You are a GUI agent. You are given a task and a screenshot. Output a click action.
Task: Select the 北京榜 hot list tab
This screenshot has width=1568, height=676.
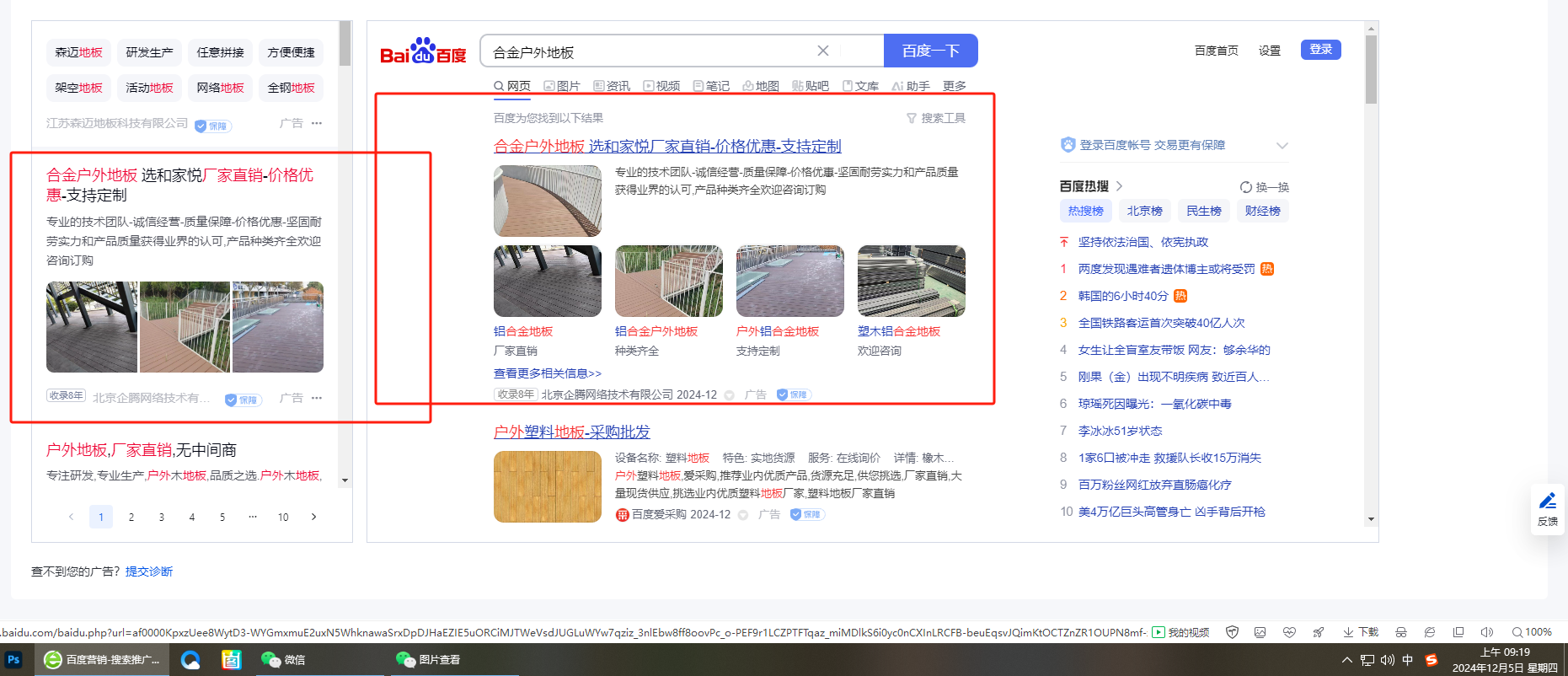pyautogui.click(x=1145, y=211)
